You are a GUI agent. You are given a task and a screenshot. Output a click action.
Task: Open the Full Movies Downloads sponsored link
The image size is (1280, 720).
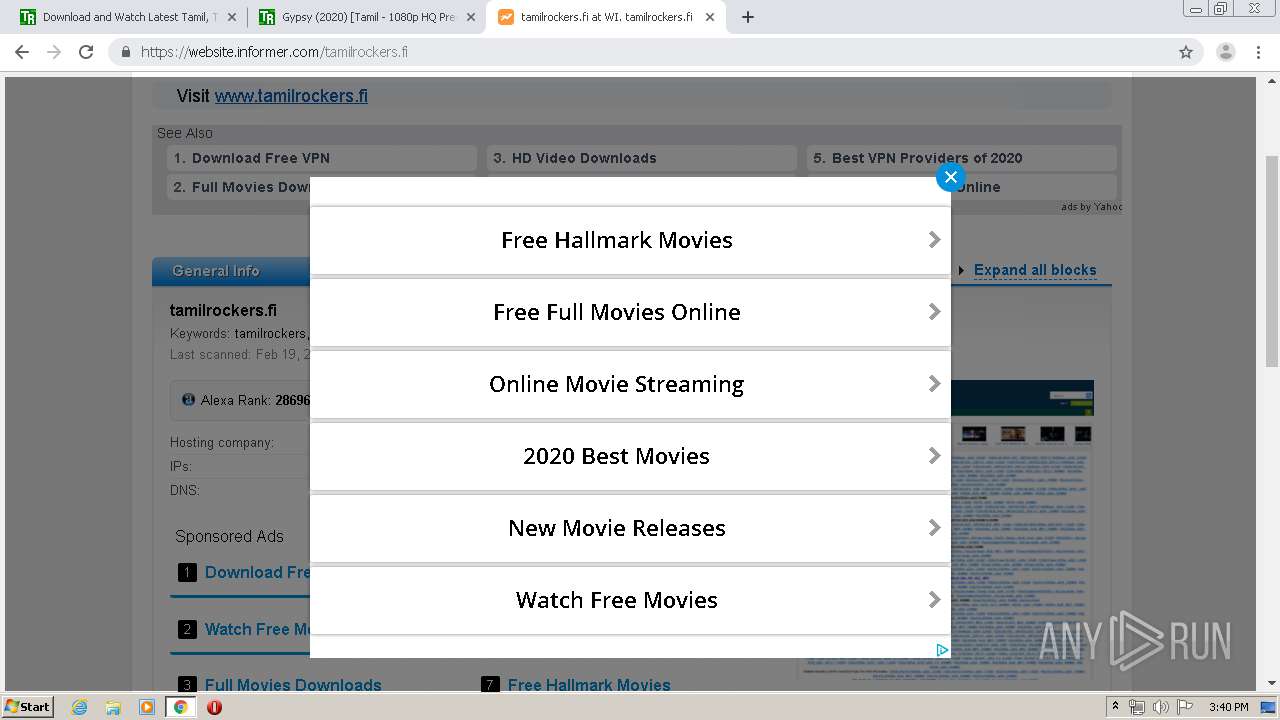293,685
